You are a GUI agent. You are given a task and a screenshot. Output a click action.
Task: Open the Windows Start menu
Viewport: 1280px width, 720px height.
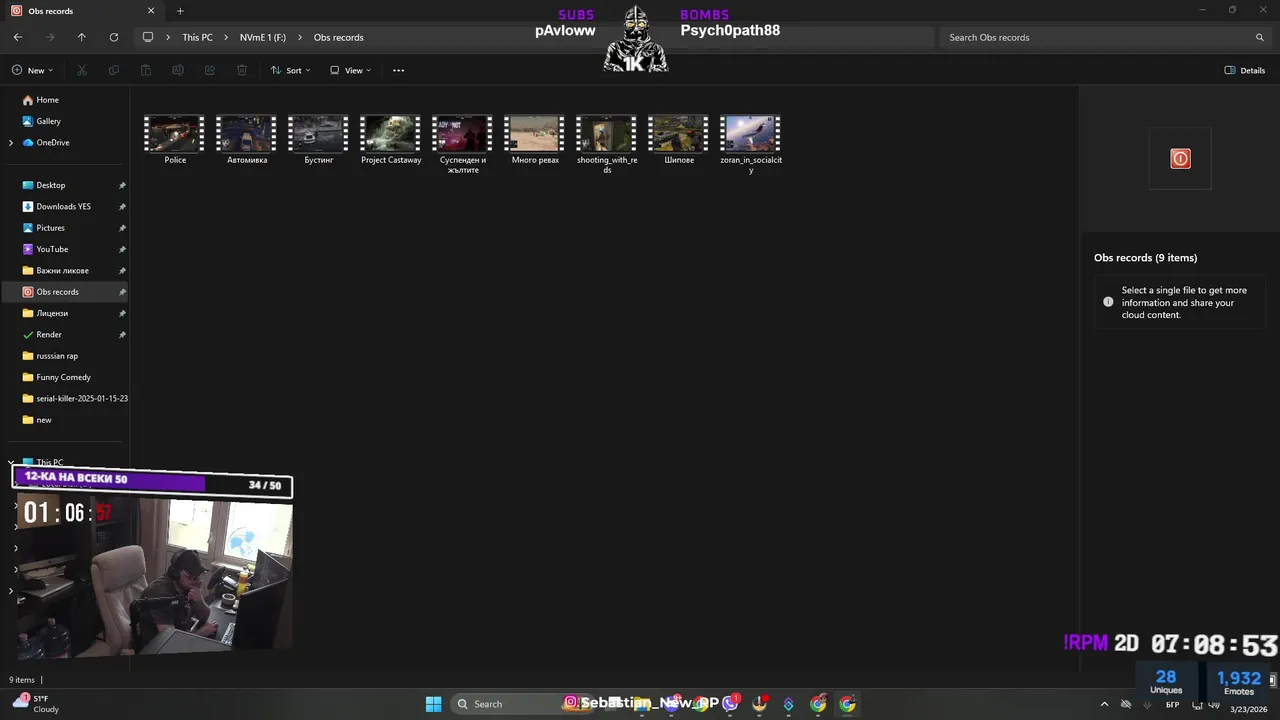click(x=433, y=704)
